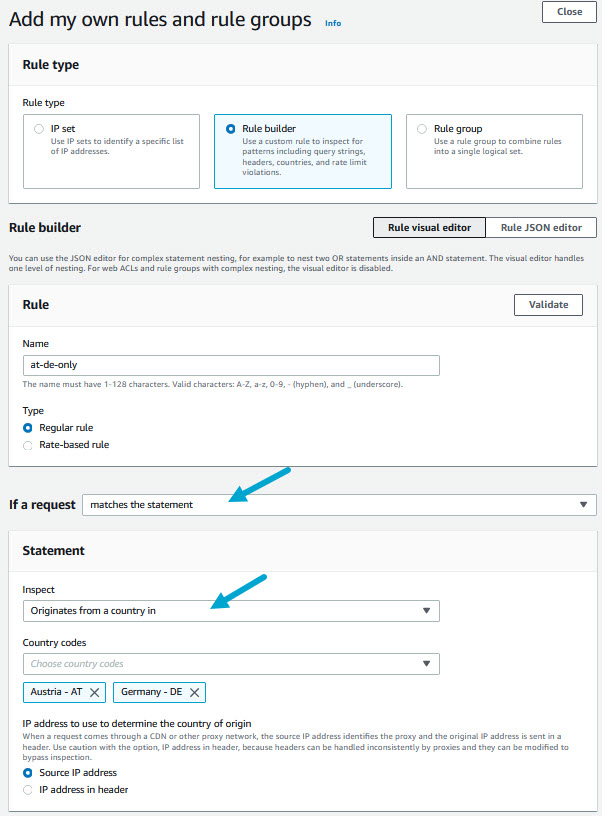Switch to the Rule visual editor tab
This screenshot has height=816, width=602.
pos(429,227)
